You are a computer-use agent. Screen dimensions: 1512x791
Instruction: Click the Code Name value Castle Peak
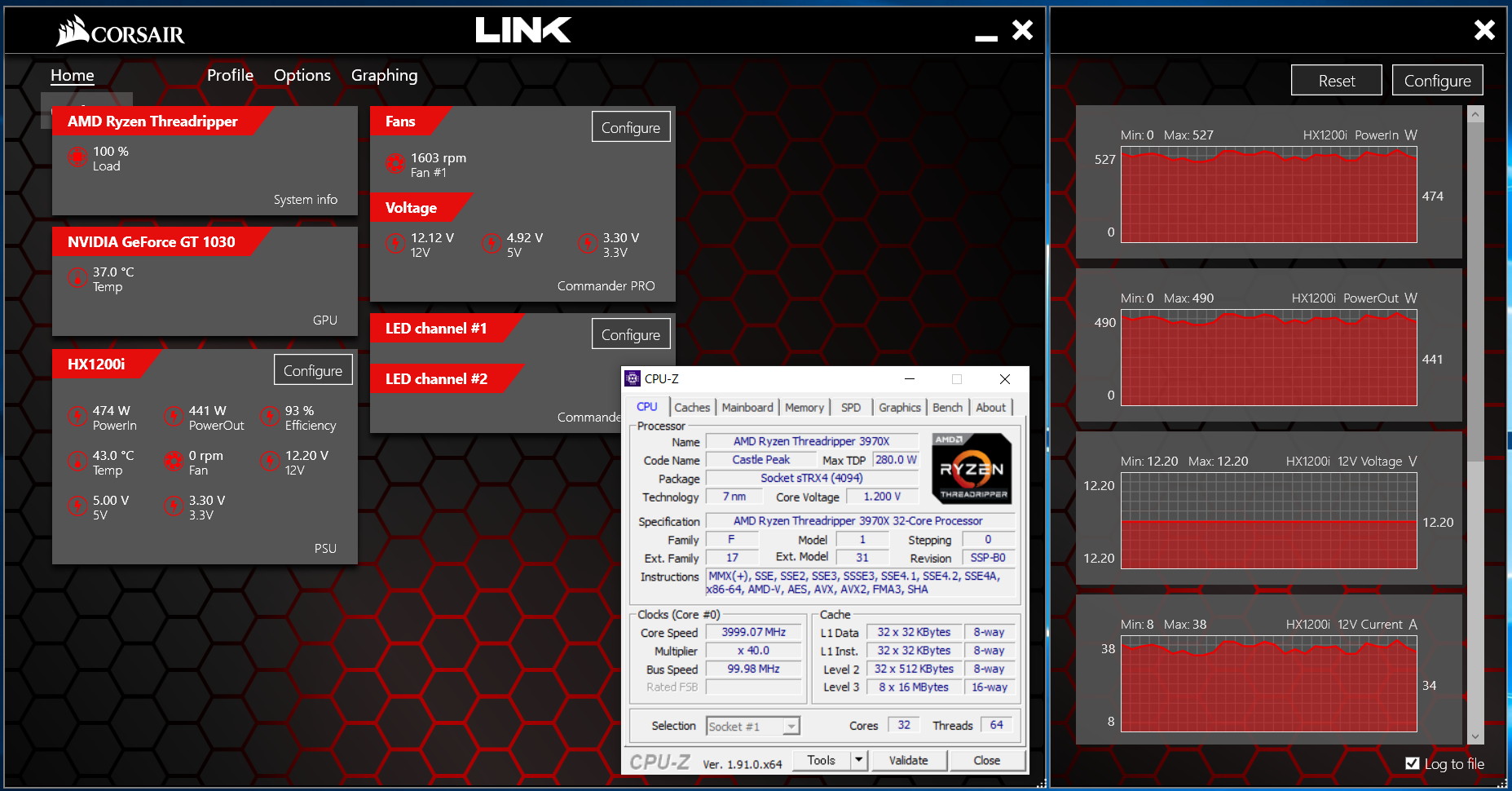(760, 460)
